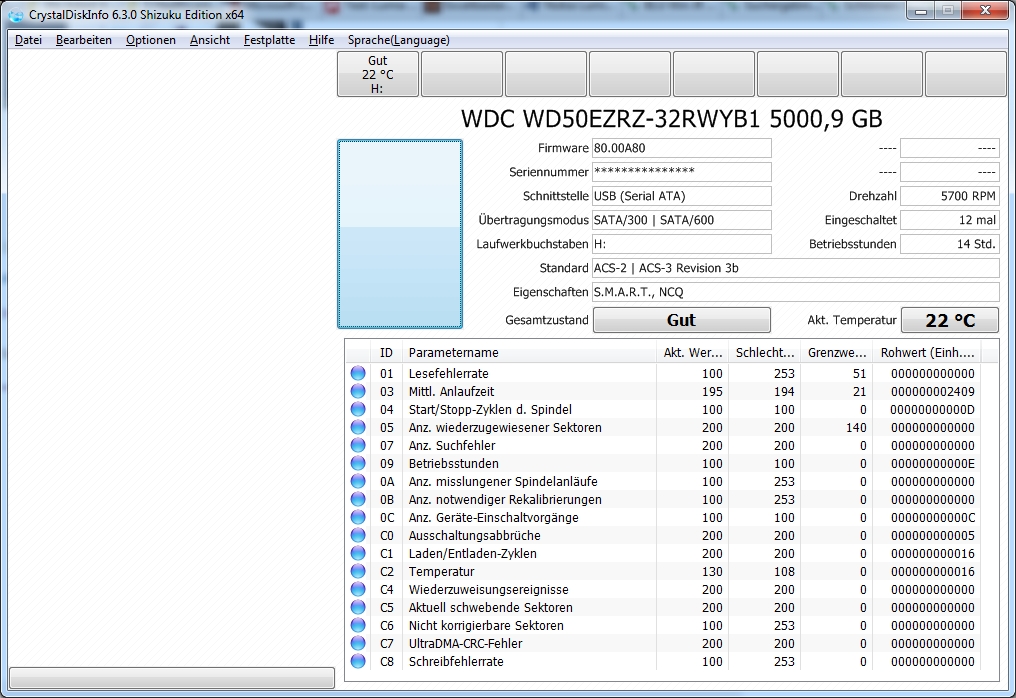Click status icon for Anz. wiederzugewiesener Sektoren
Image resolution: width=1016 pixels, height=698 pixels.
(358, 427)
